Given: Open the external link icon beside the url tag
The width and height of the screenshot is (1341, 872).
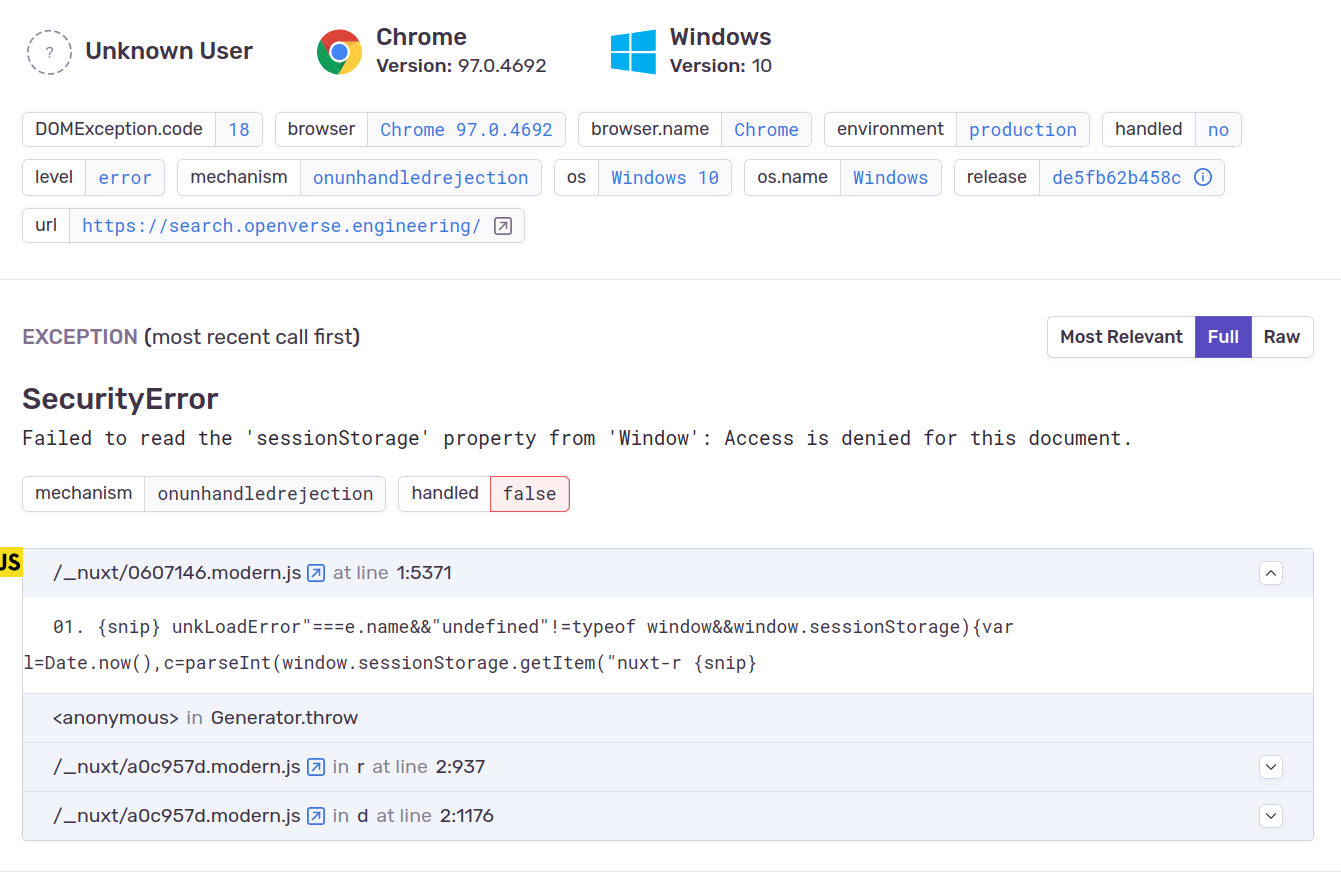Looking at the screenshot, I should coord(503,225).
